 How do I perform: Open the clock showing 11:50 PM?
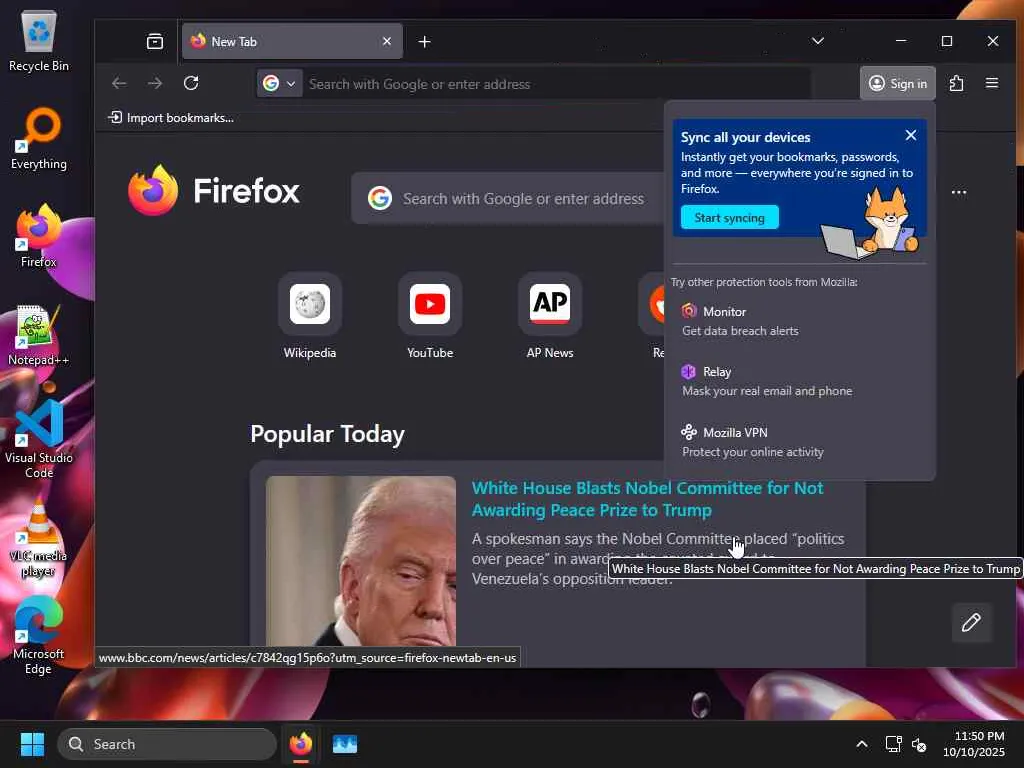click(974, 744)
